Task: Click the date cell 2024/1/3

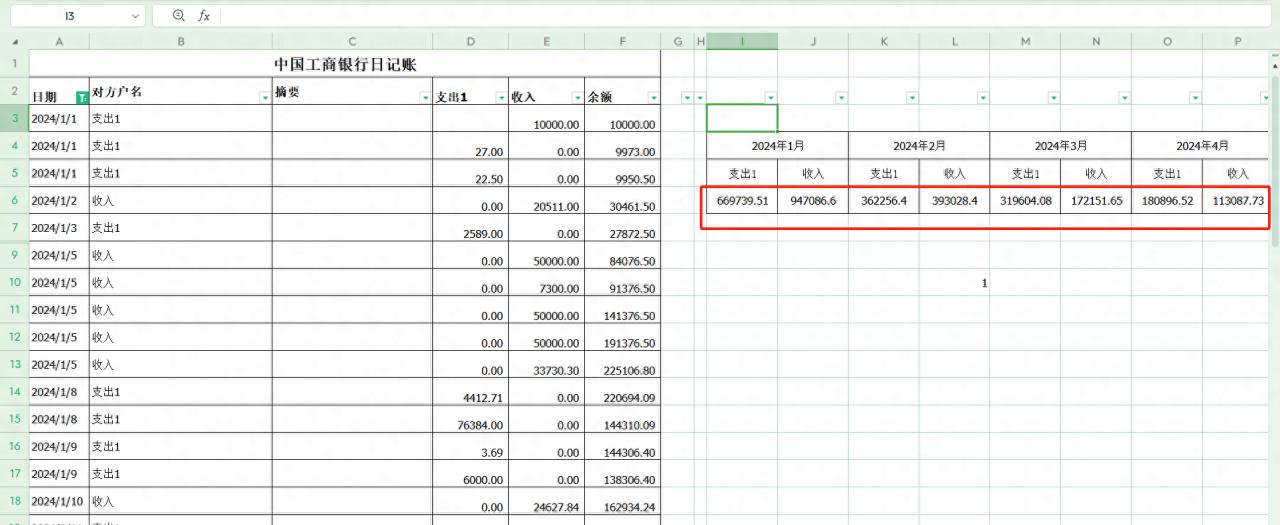Action: 59,228
